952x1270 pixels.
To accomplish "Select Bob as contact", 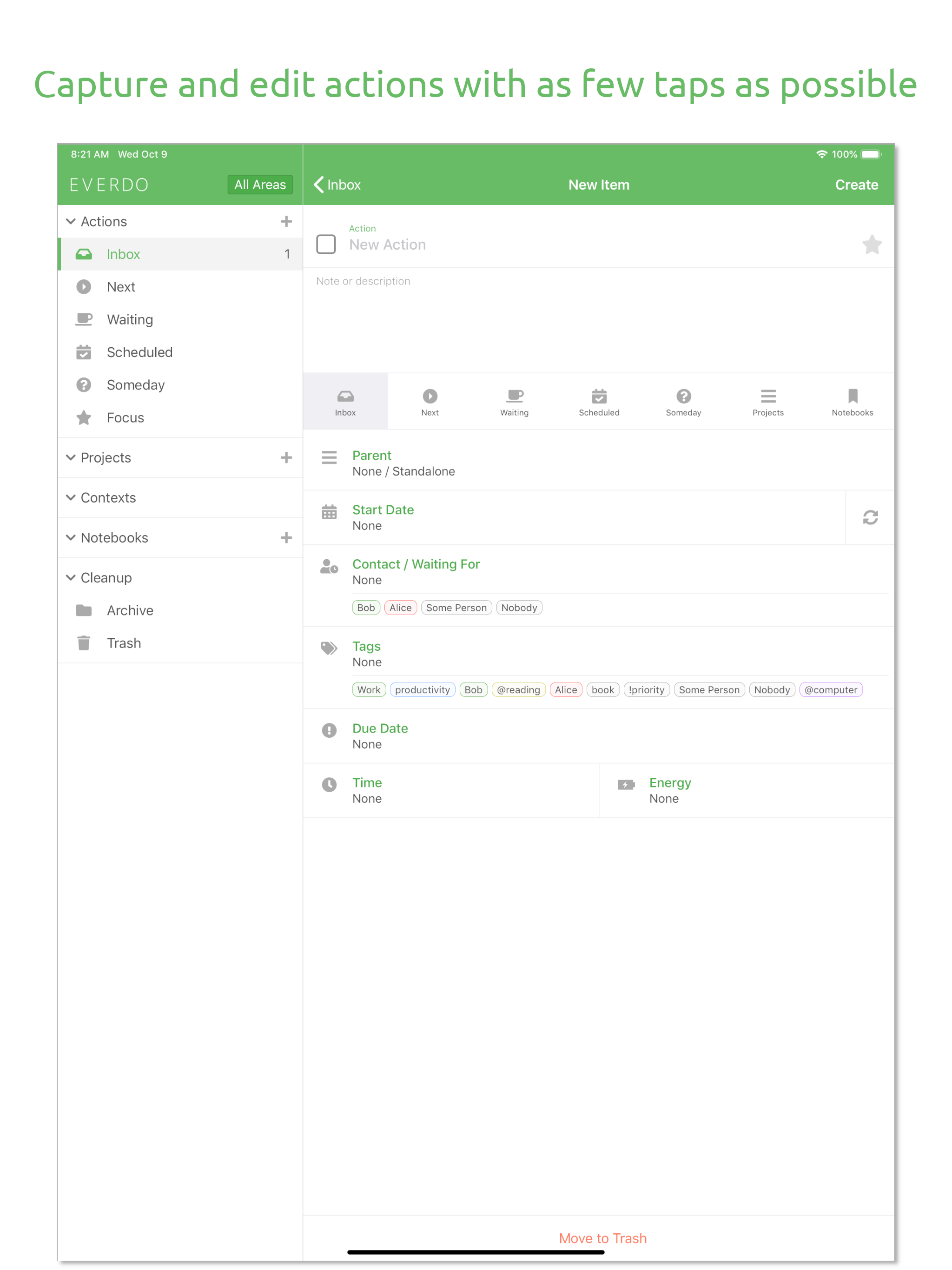I will tap(366, 608).
